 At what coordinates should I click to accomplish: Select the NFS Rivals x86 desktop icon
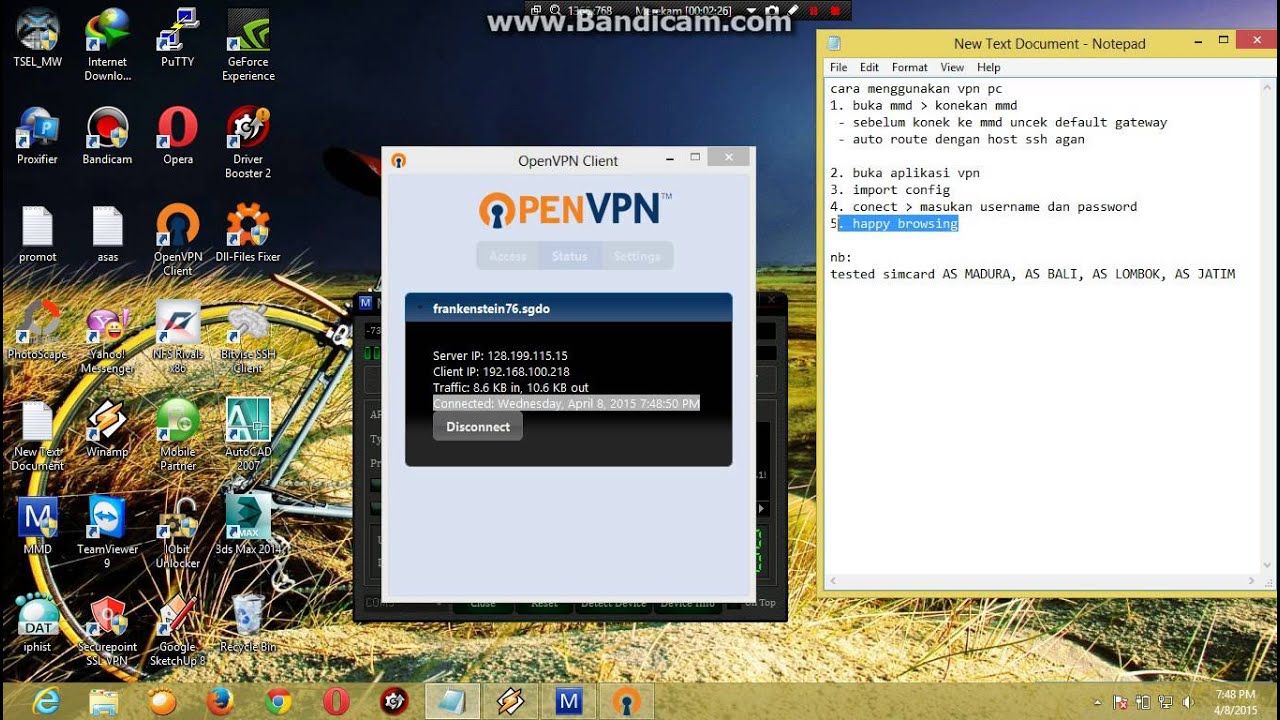178,338
